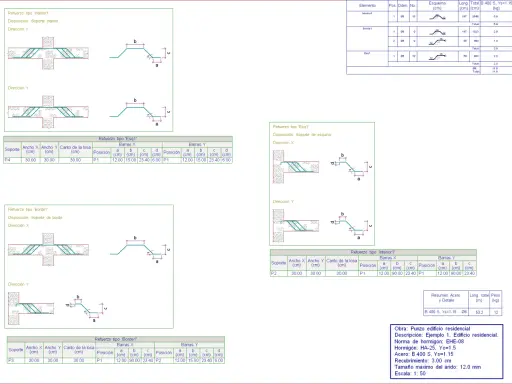The width and height of the screenshot is (512, 384).
Task: Select 'Ancho X' header in the P2 table
Action: 297,263
